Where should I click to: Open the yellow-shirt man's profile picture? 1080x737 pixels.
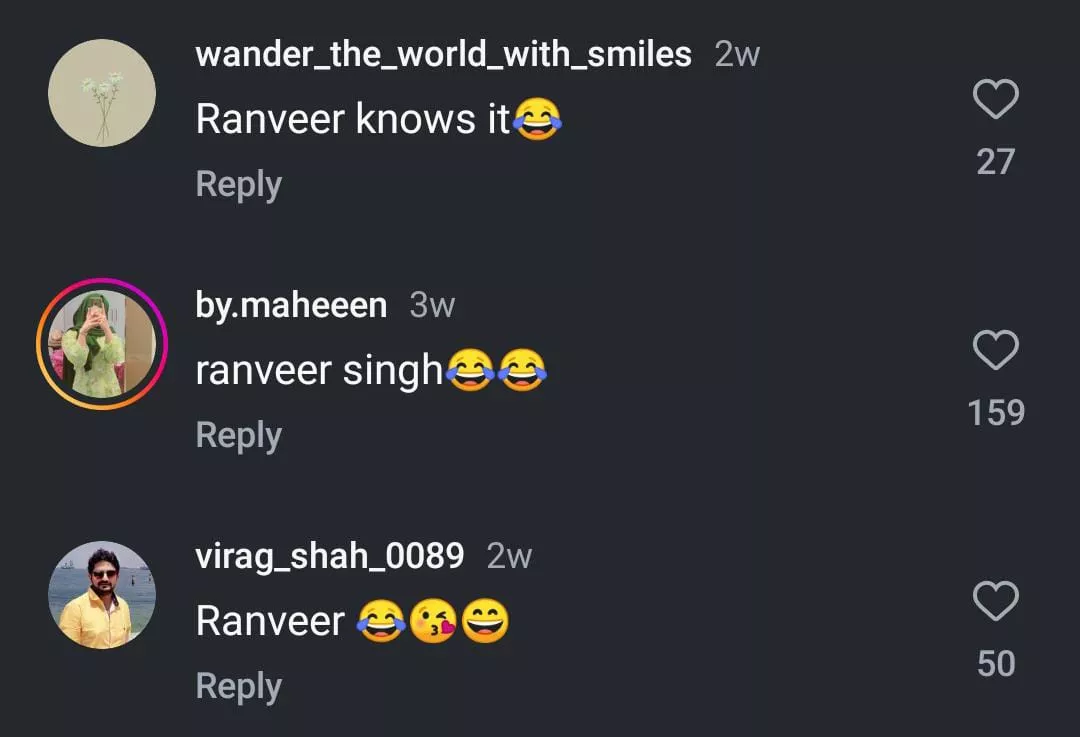click(x=102, y=594)
